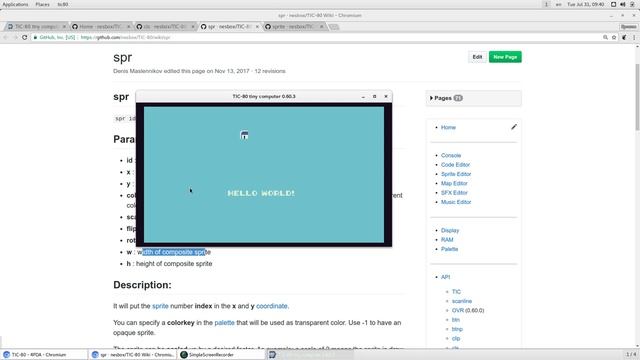Click the date and time clock in top panel
Image resolution: width=640 pixels, height=360 pixels.
(586, 4)
